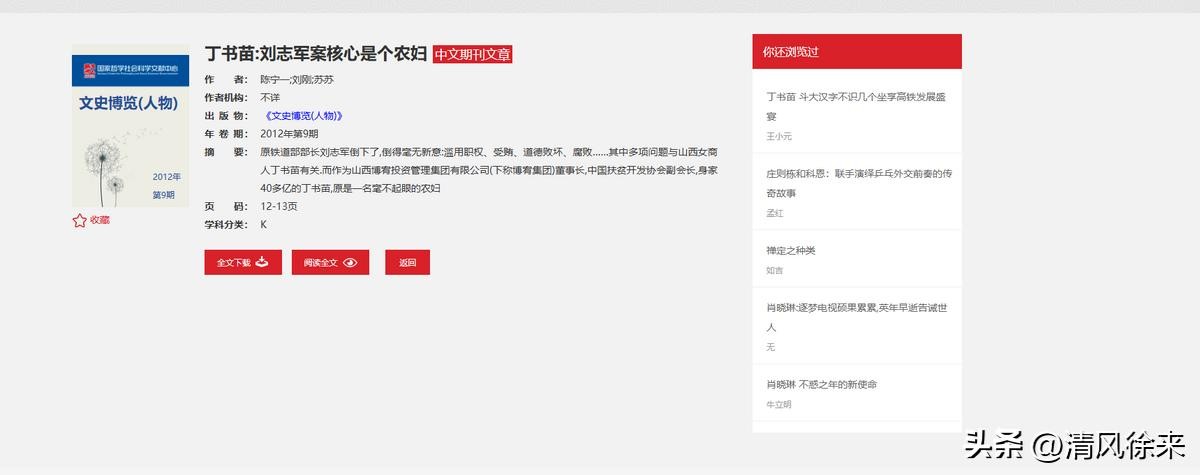
Task: Click the author names 陈宁一;刘刚;苏苏
Action: click(x=297, y=80)
